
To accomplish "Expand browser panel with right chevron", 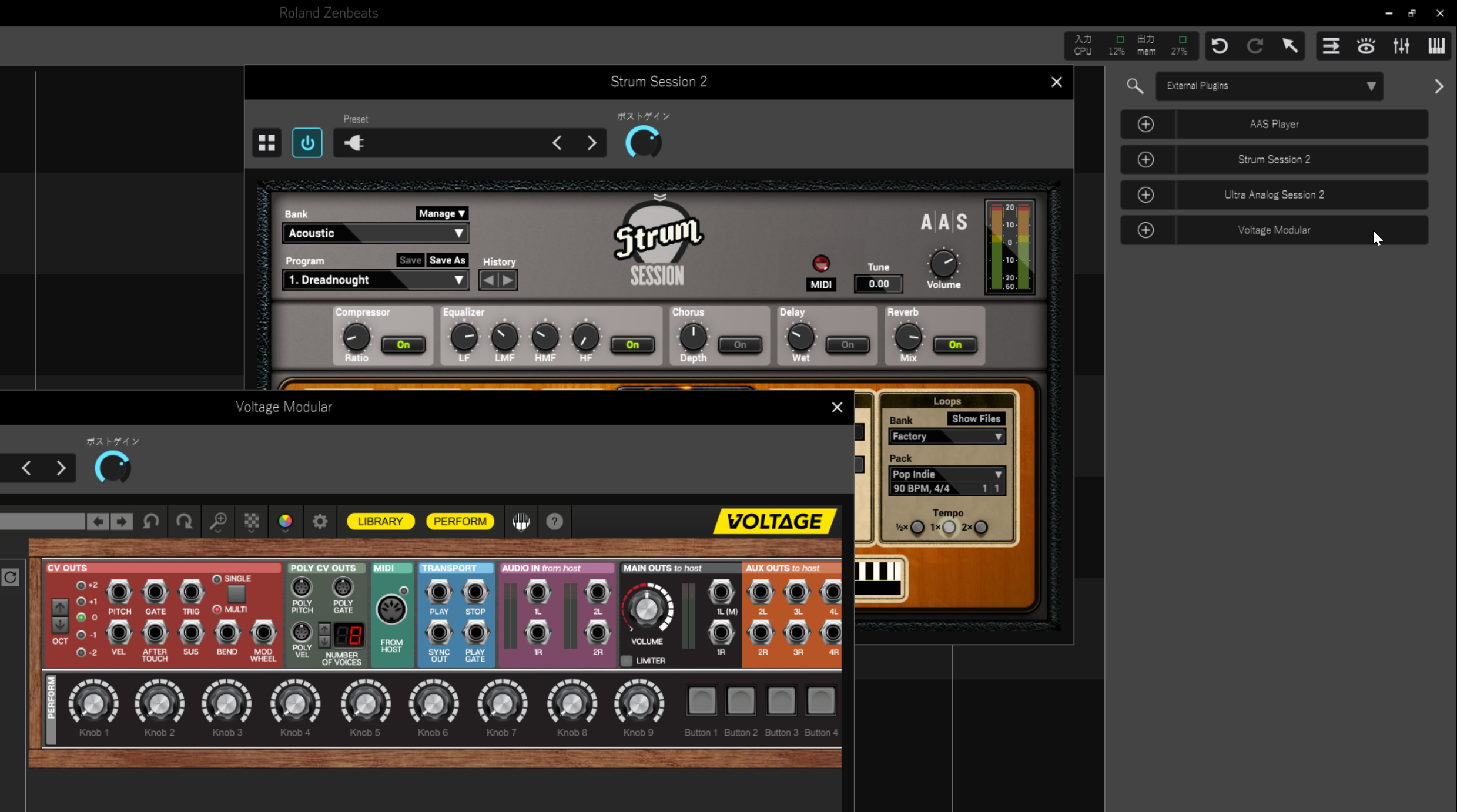I will coord(1439,86).
